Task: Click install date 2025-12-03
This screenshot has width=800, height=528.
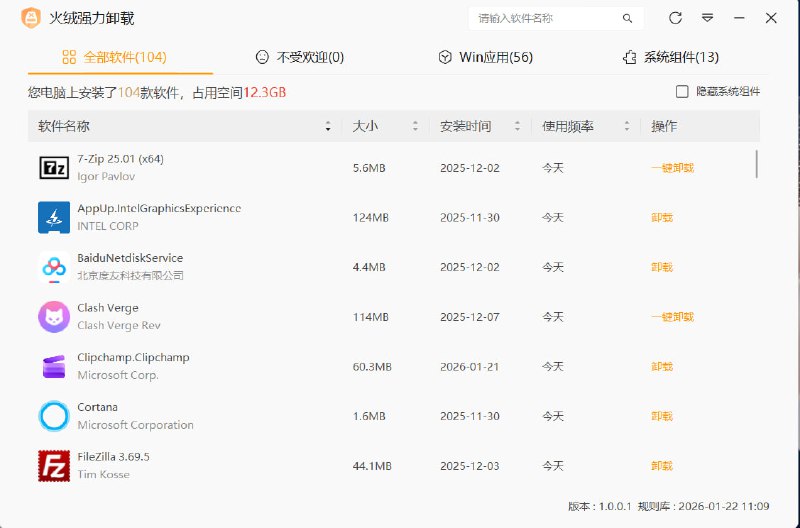Action: point(470,466)
